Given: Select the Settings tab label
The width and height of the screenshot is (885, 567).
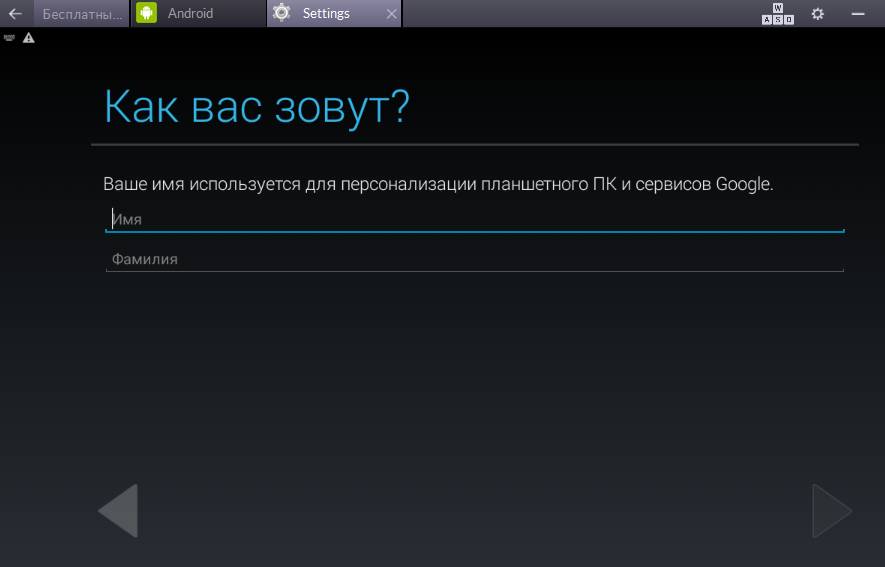Looking at the screenshot, I should coord(326,14).
